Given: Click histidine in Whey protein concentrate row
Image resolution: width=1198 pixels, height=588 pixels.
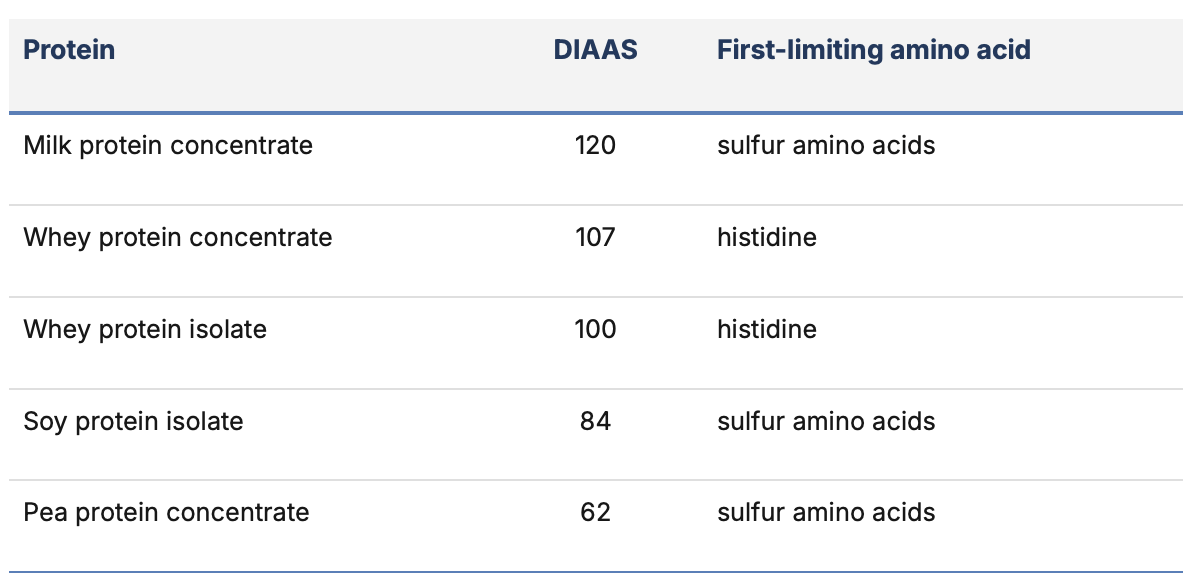Looking at the screenshot, I should [x=766, y=237].
